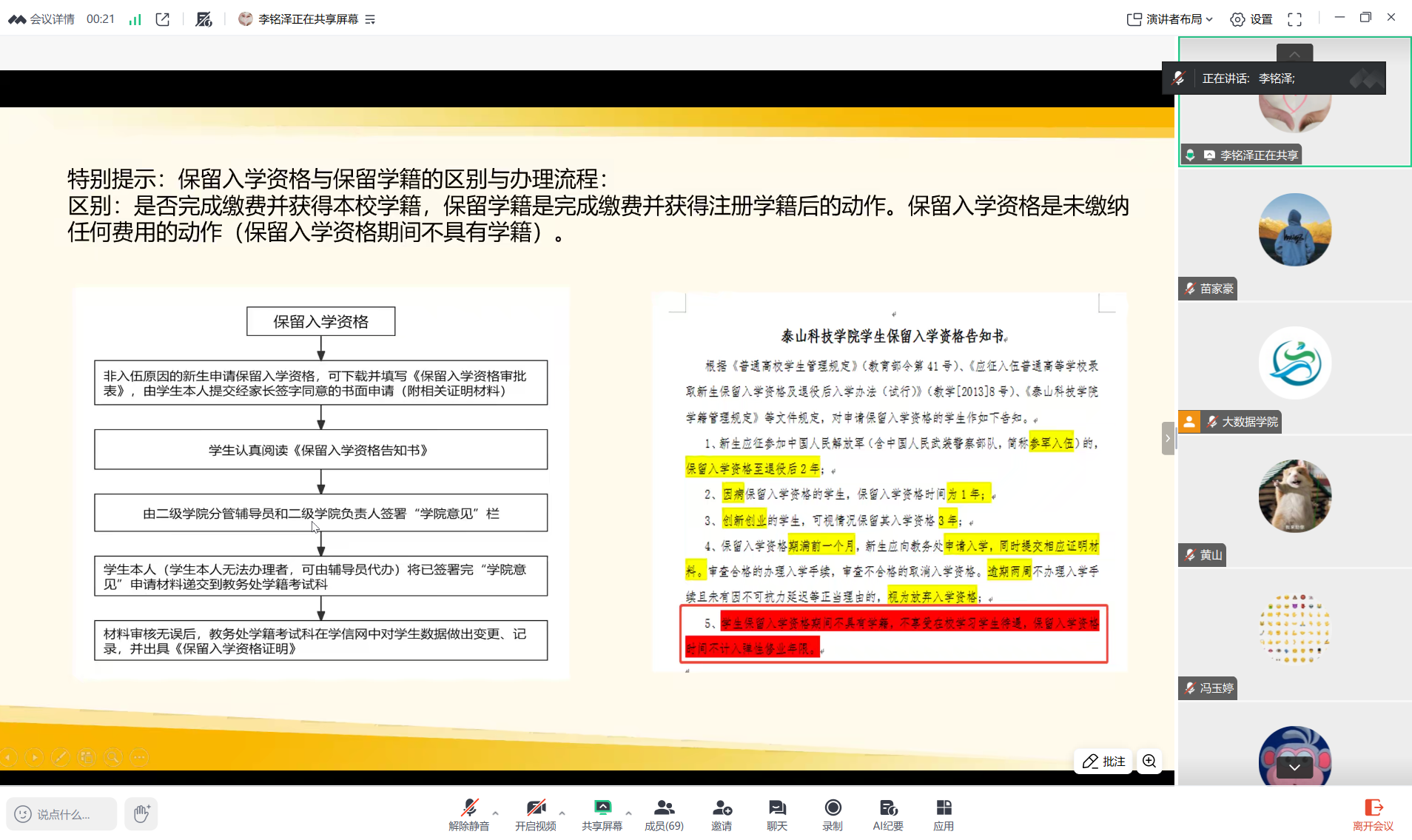Screen dimensions: 1412x840
Task: Toggle 开启视频 camera on
Action: [535, 814]
